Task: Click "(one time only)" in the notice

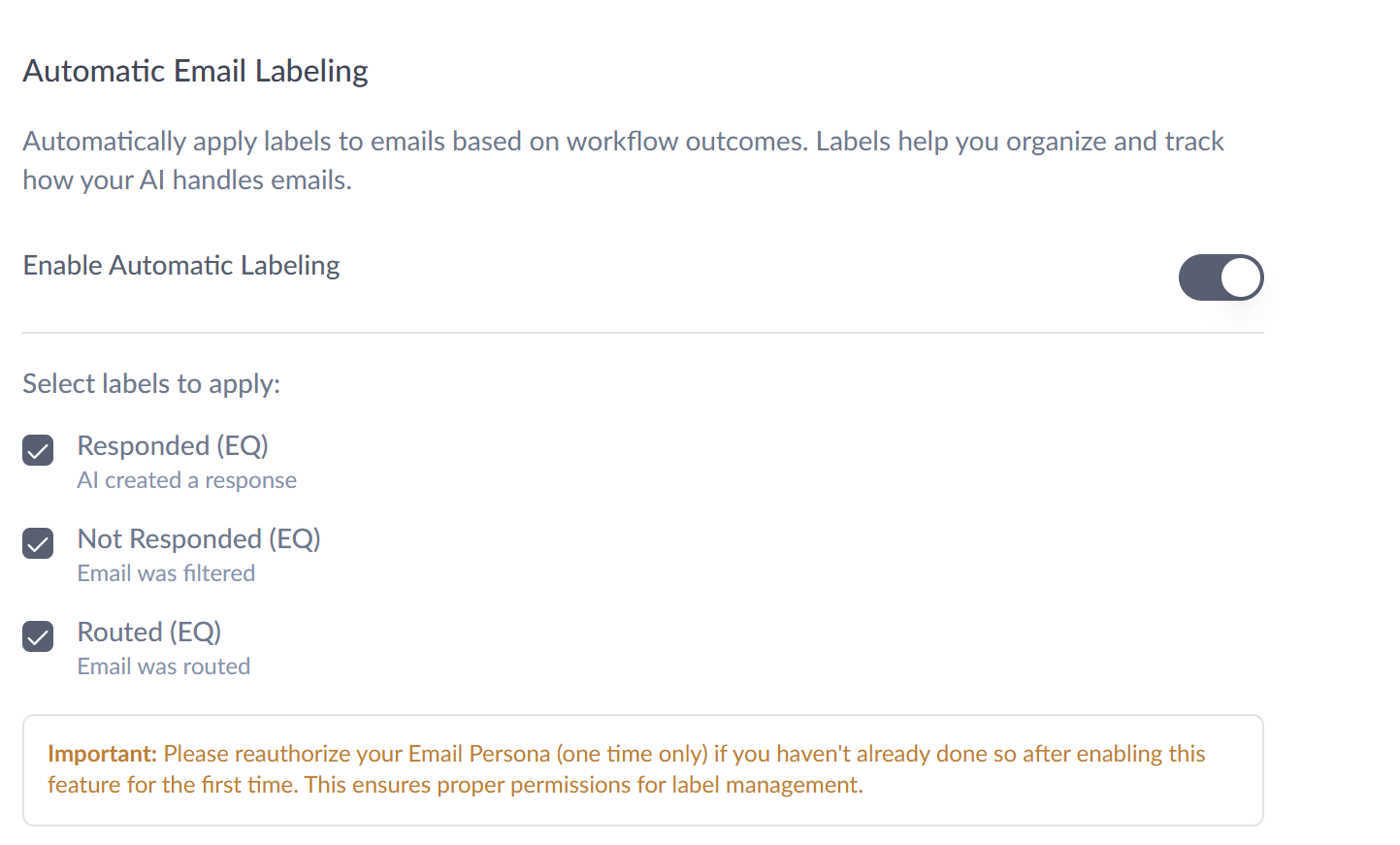Action: pos(632,754)
